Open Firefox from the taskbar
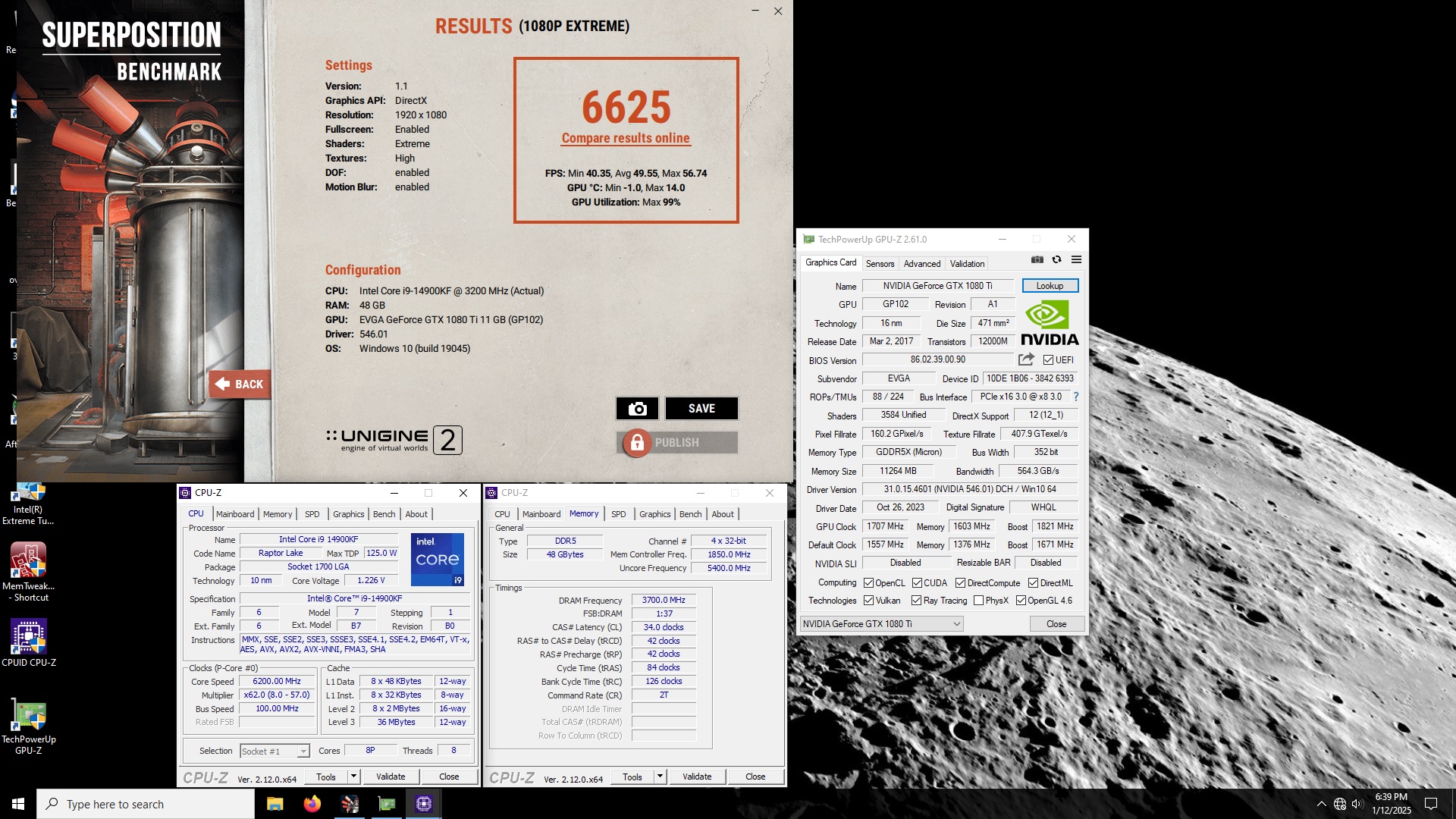This screenshot has height=819, width=1456. [x=312, y=804]
